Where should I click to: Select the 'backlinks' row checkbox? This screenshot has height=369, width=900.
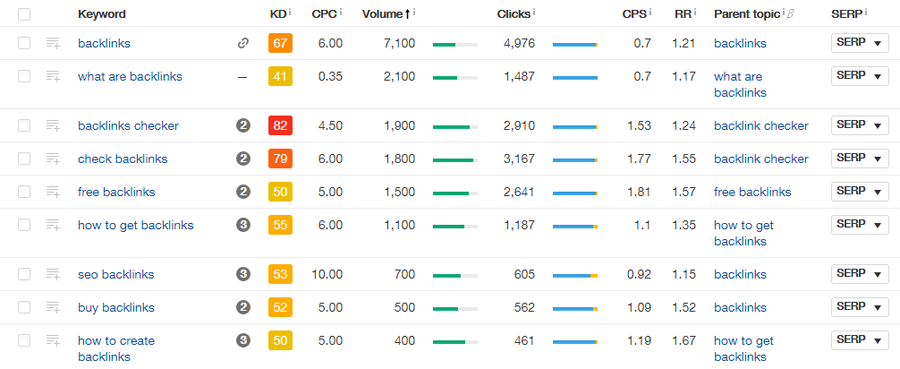(x=24, y=44)
